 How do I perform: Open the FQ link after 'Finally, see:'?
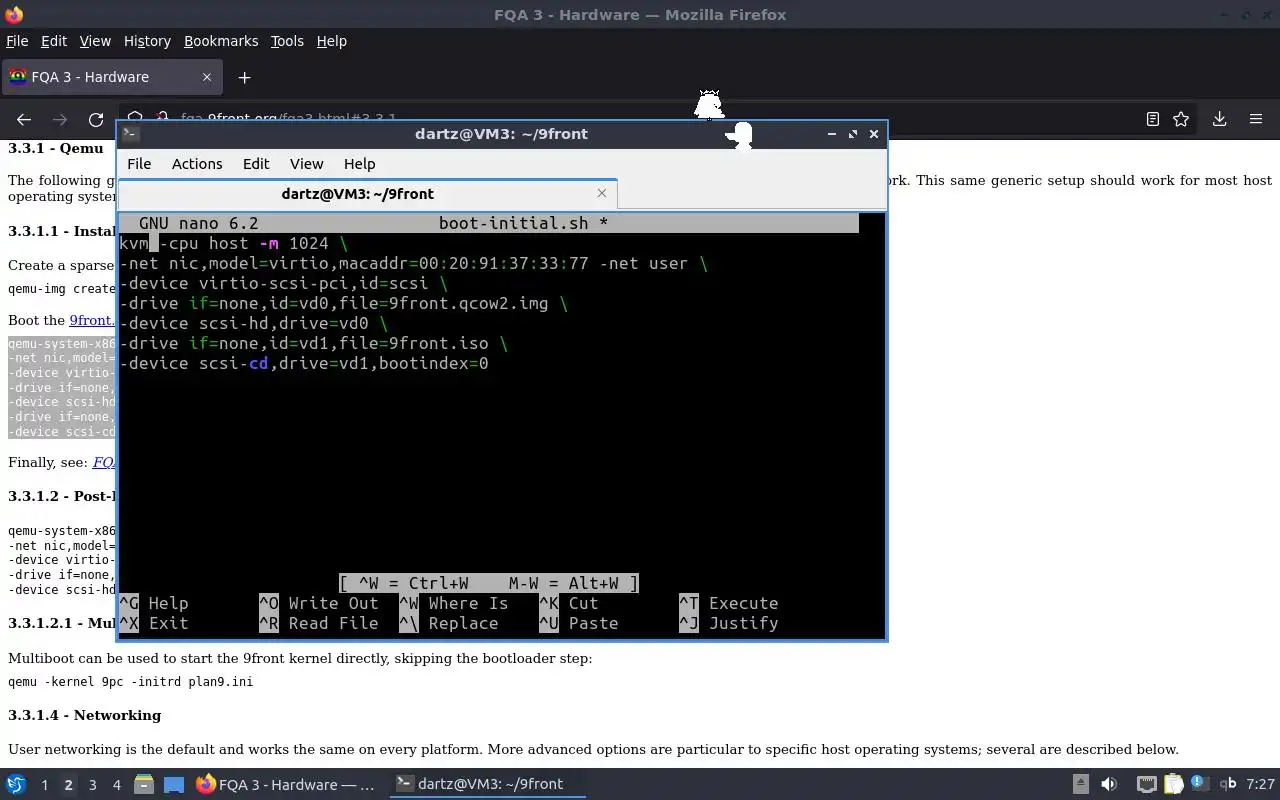pyautogui.click(x=104, y=462)
